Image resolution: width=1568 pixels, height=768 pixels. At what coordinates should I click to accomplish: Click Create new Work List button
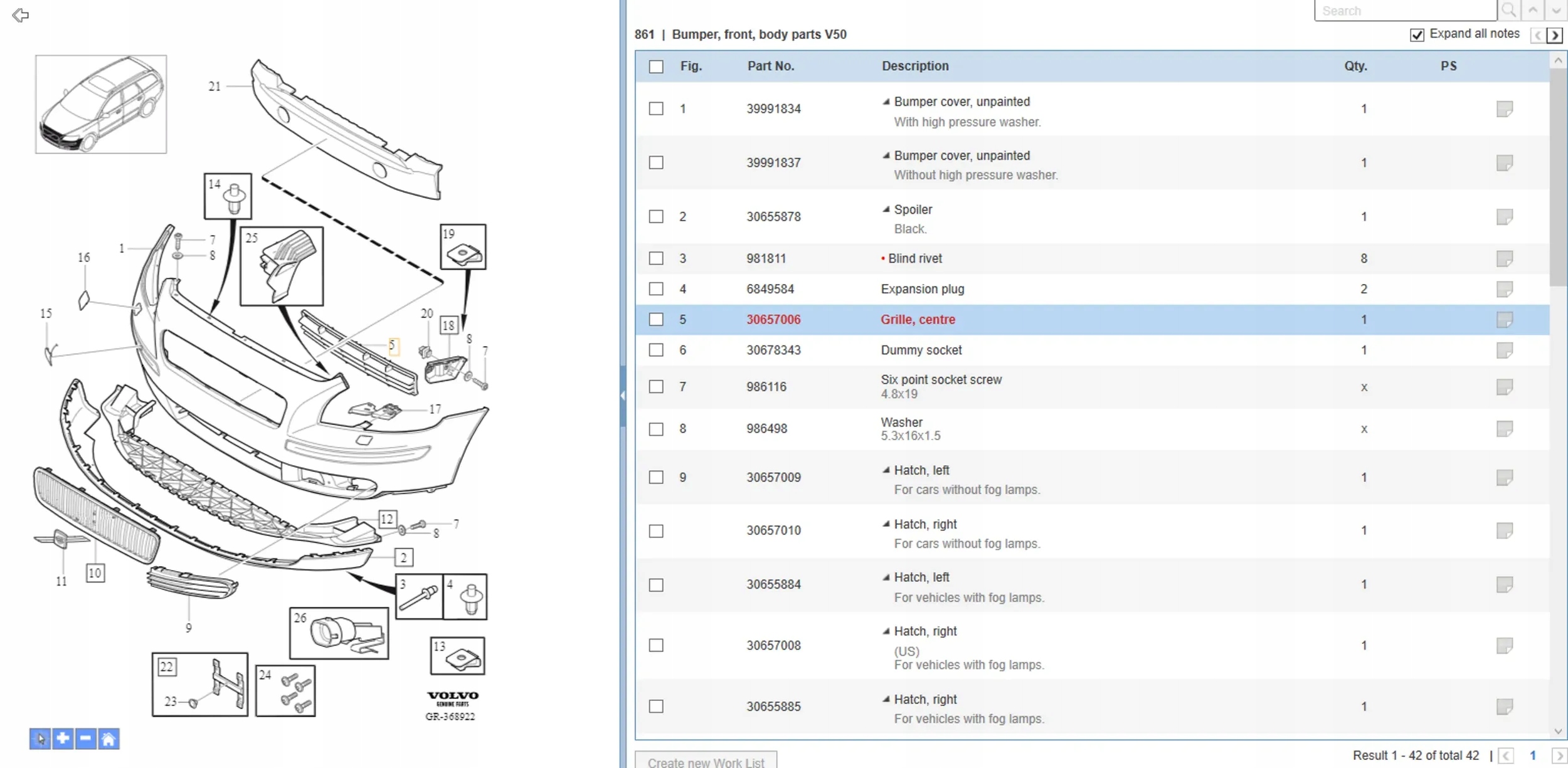pos(706,761)
